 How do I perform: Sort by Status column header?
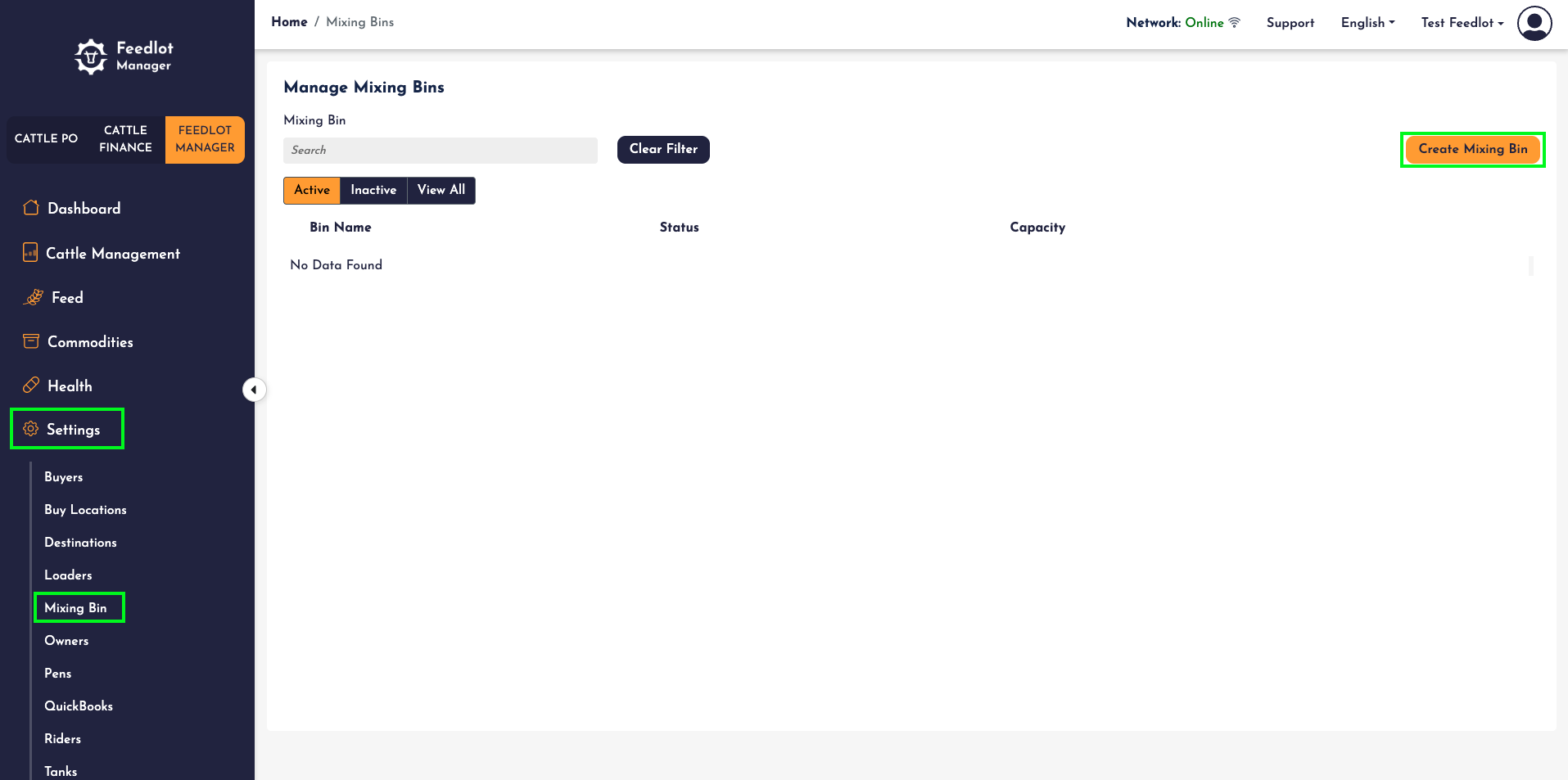[680, 228]
